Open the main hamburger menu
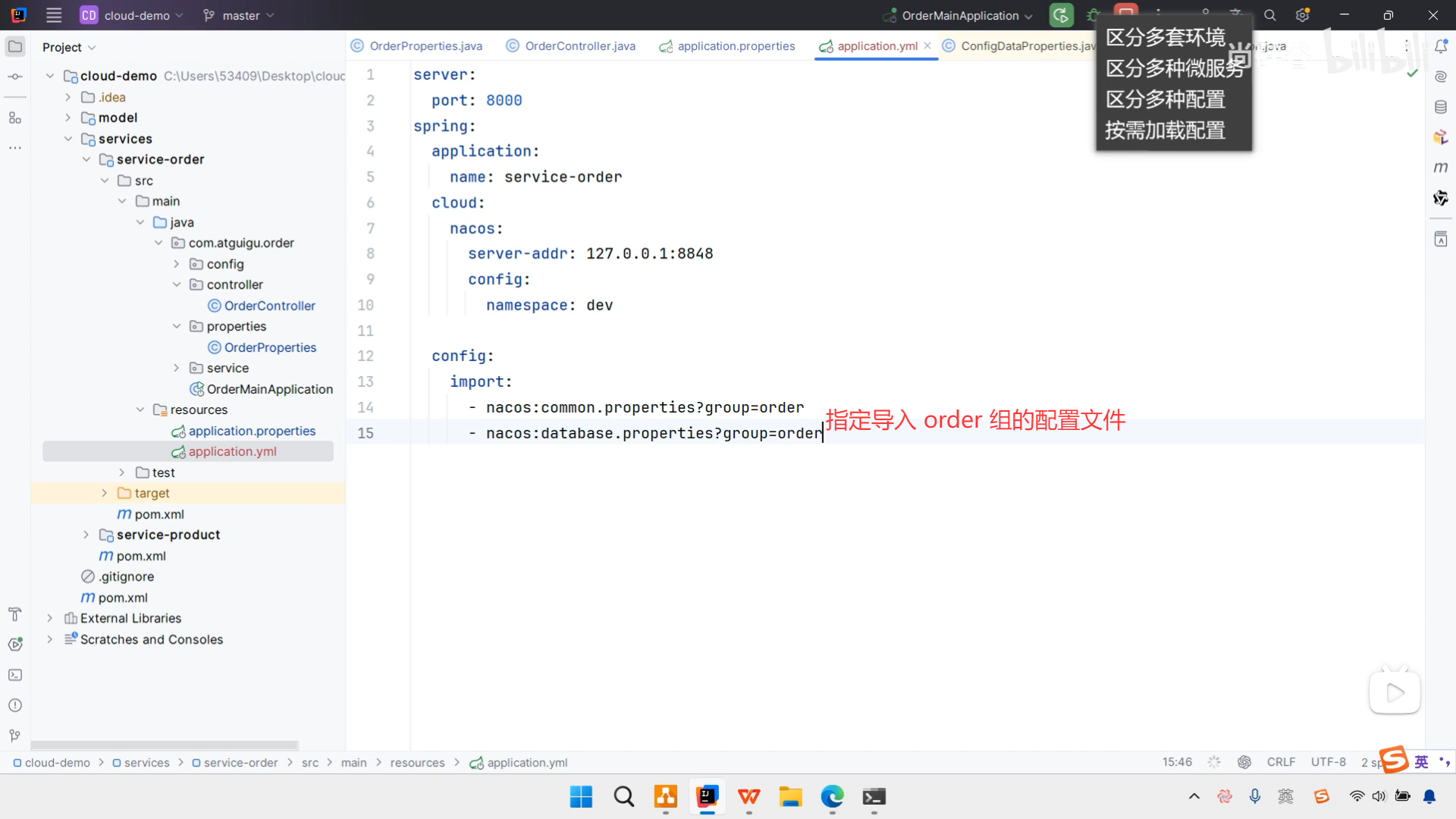 point(53,15)
